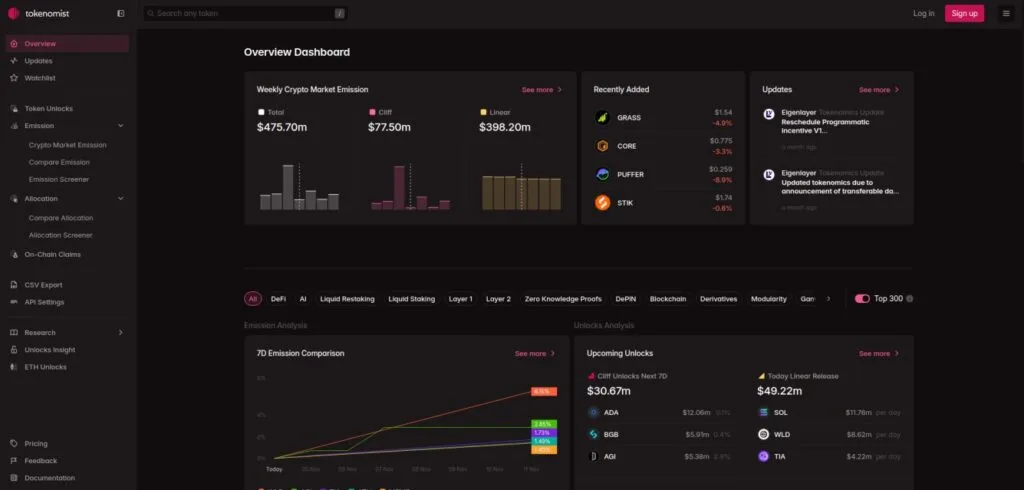
Task: Toggle the Top 300 switch
Action: [x=862, y=299]
